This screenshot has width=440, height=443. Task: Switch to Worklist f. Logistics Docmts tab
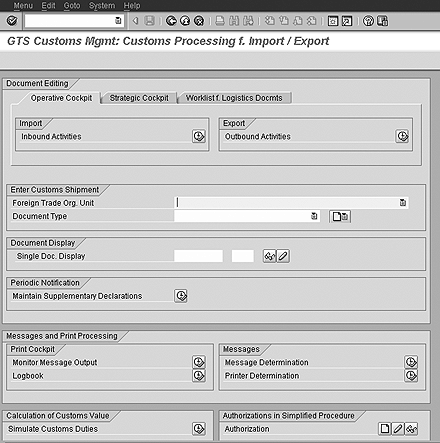point(234,98)
